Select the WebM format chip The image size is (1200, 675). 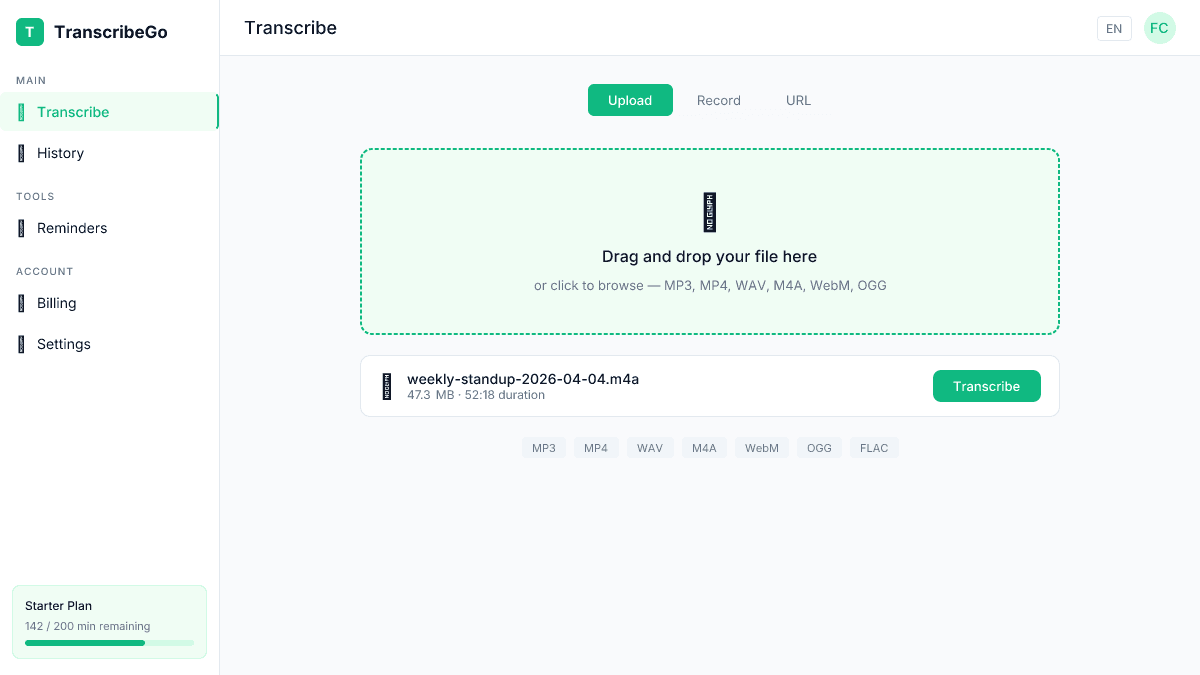[762, 447]
